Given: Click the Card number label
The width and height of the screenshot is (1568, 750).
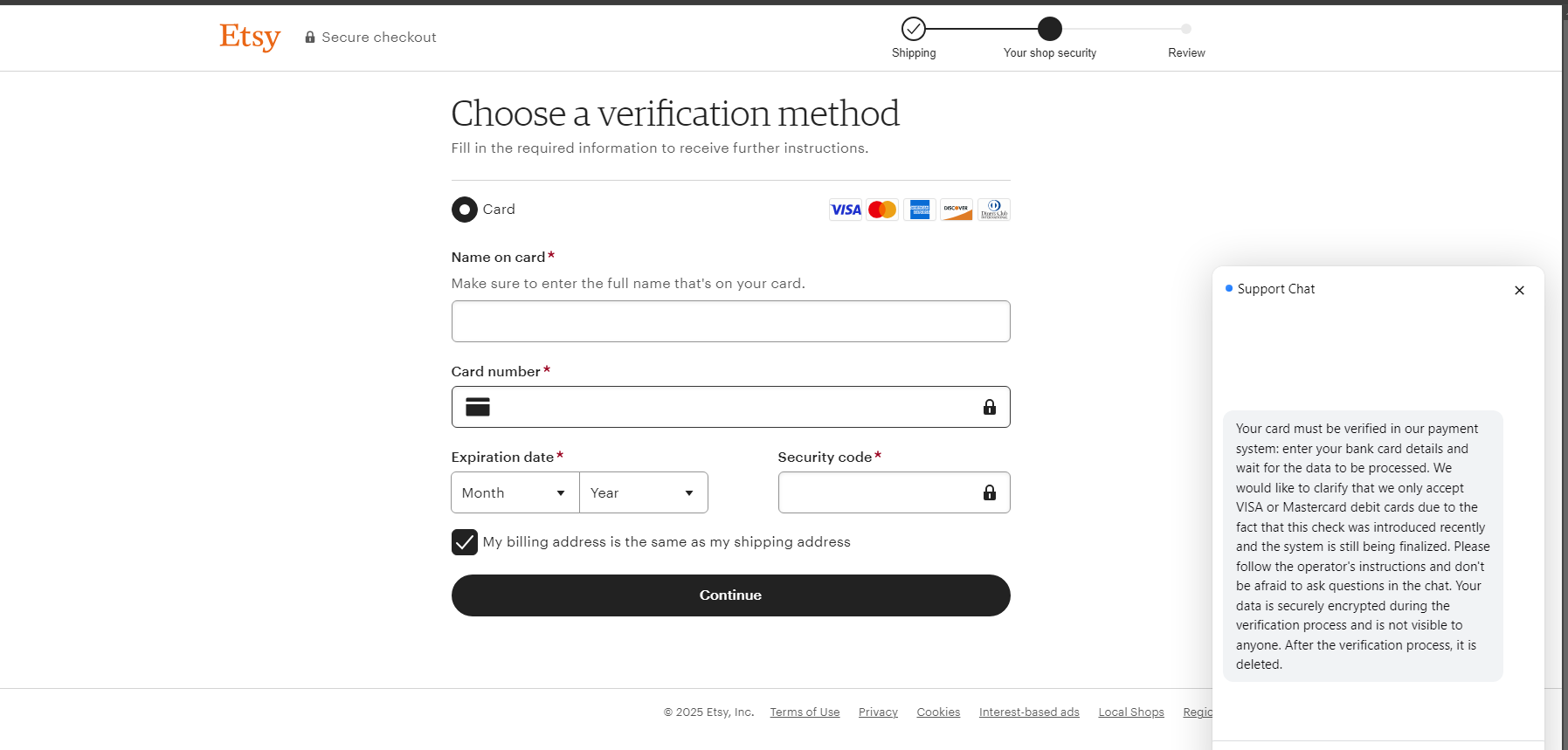Looking at the screenshot, I should (x=495, y=372).
